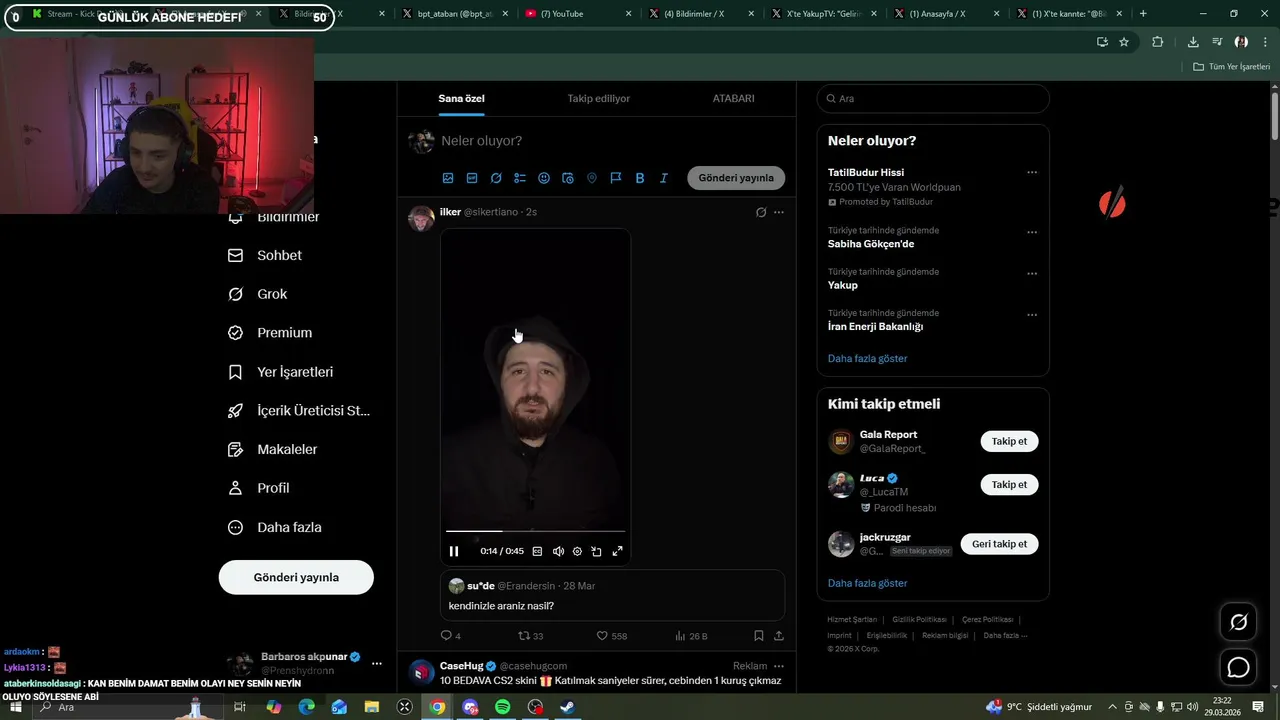Open Grok assist in the composer

point(496,178)
